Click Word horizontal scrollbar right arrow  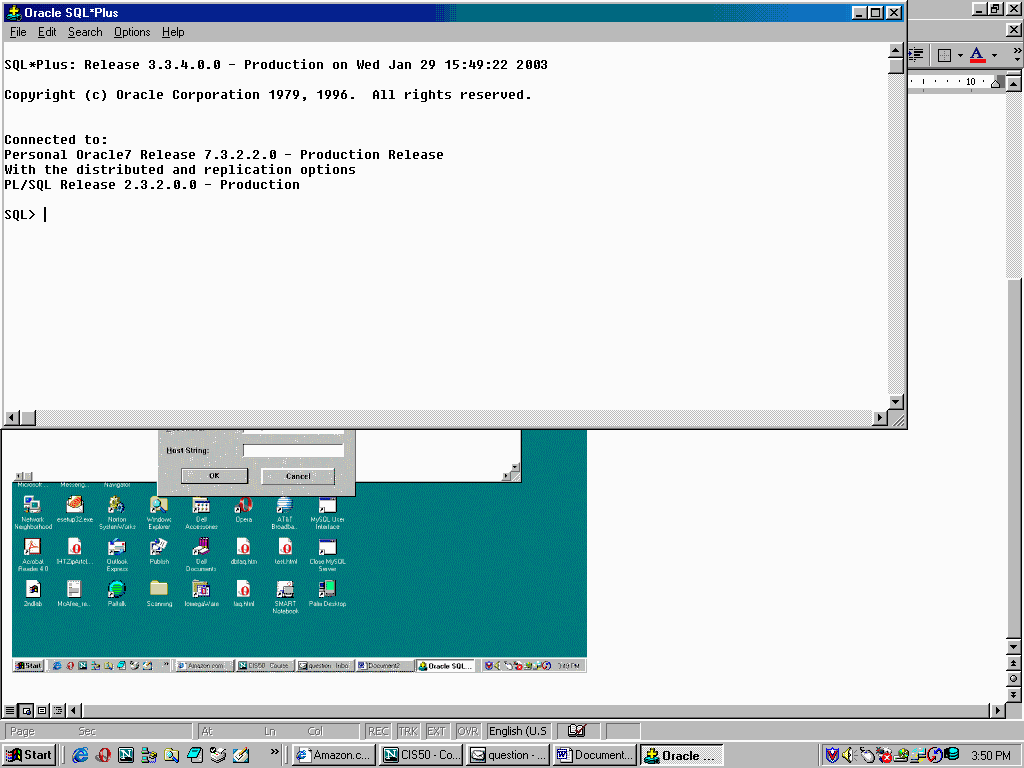997,711
